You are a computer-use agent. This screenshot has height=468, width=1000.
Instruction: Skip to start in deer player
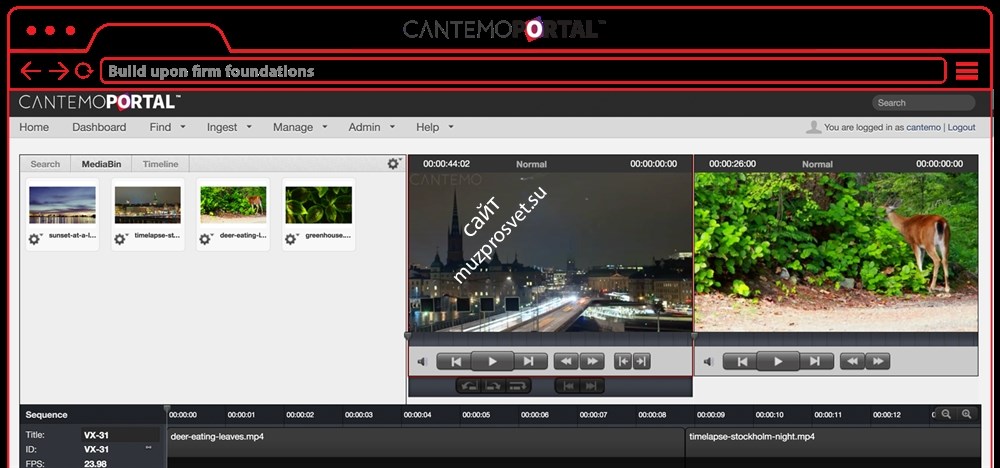[742, 362]
